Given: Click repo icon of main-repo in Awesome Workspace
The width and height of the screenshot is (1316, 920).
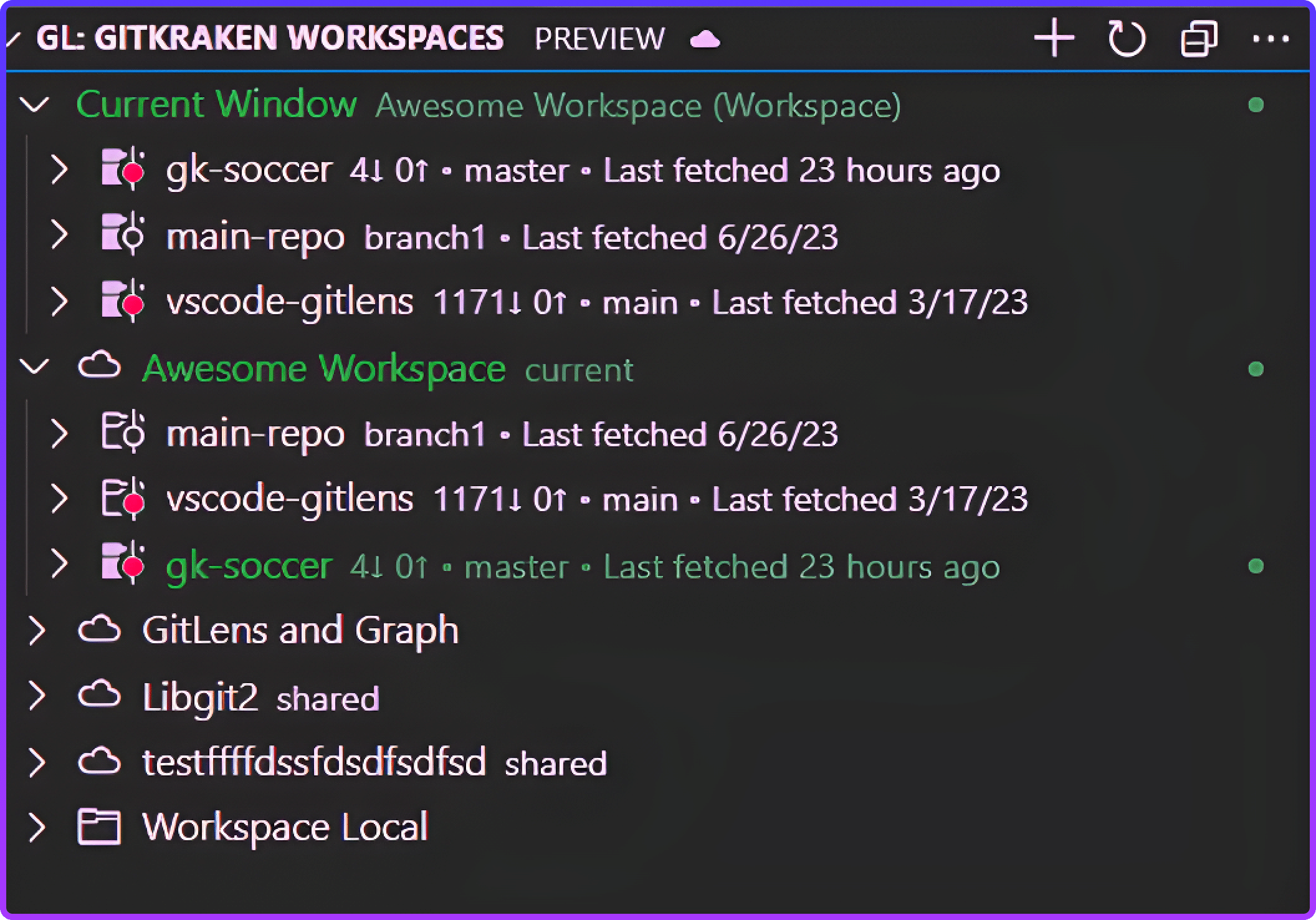Looking at the screenshot, I should tap(123, 432).
